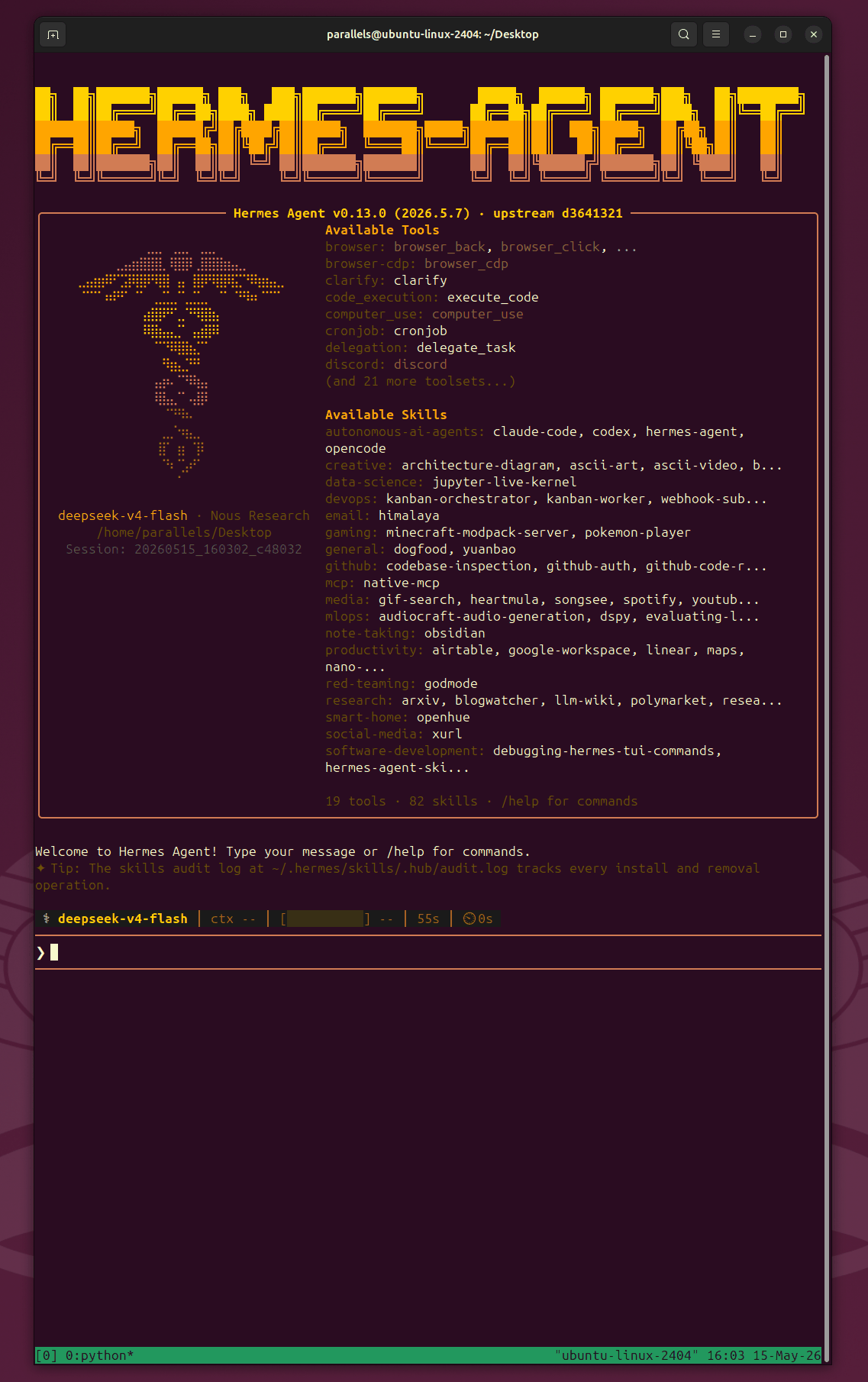Click the obsidian note-taking skill

455,633
